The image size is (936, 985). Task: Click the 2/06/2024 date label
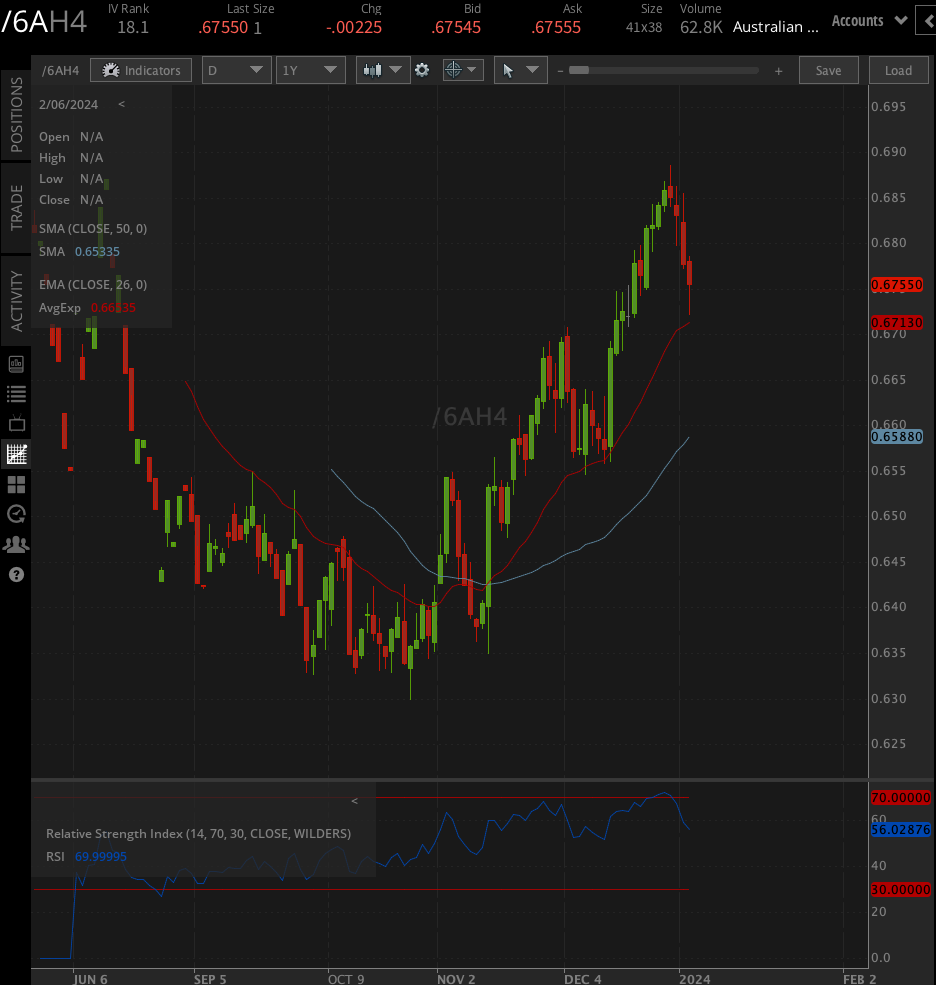pos(68,104)
